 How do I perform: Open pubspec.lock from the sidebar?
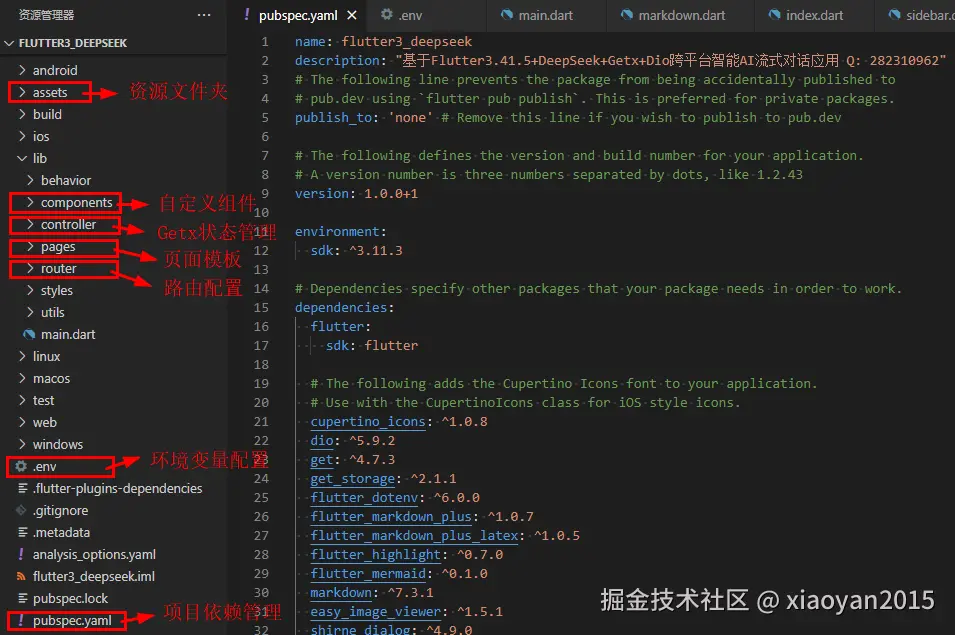point(71,598)
